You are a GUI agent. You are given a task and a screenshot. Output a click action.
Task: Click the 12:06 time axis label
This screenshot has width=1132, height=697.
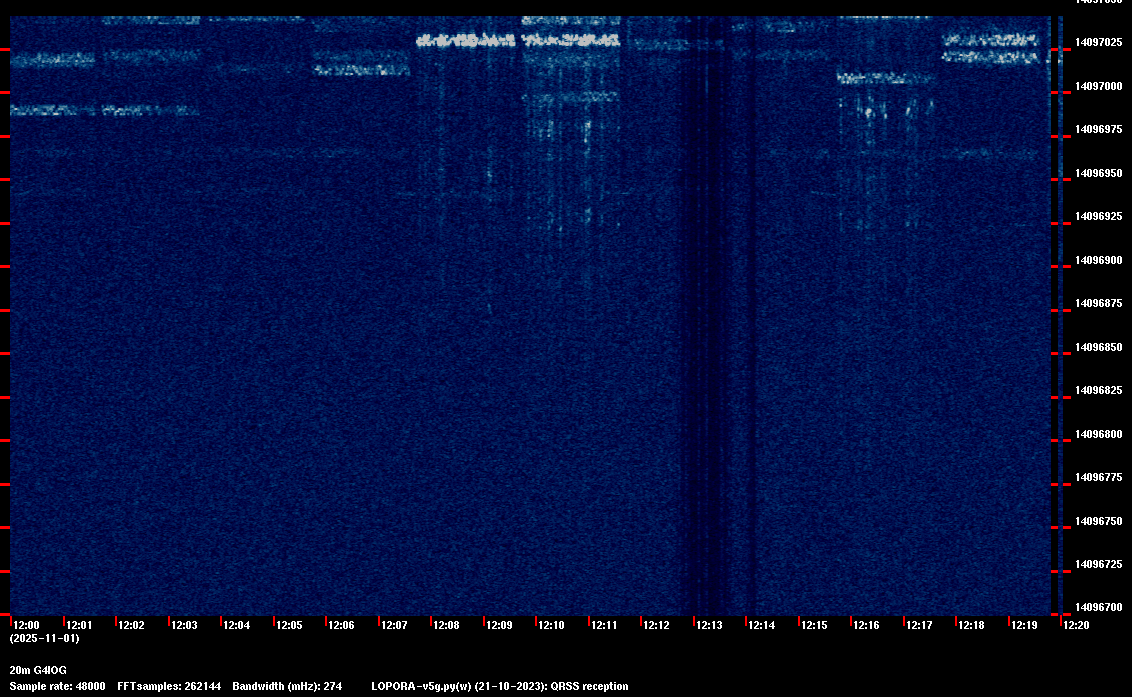click(x=341, y=625)
